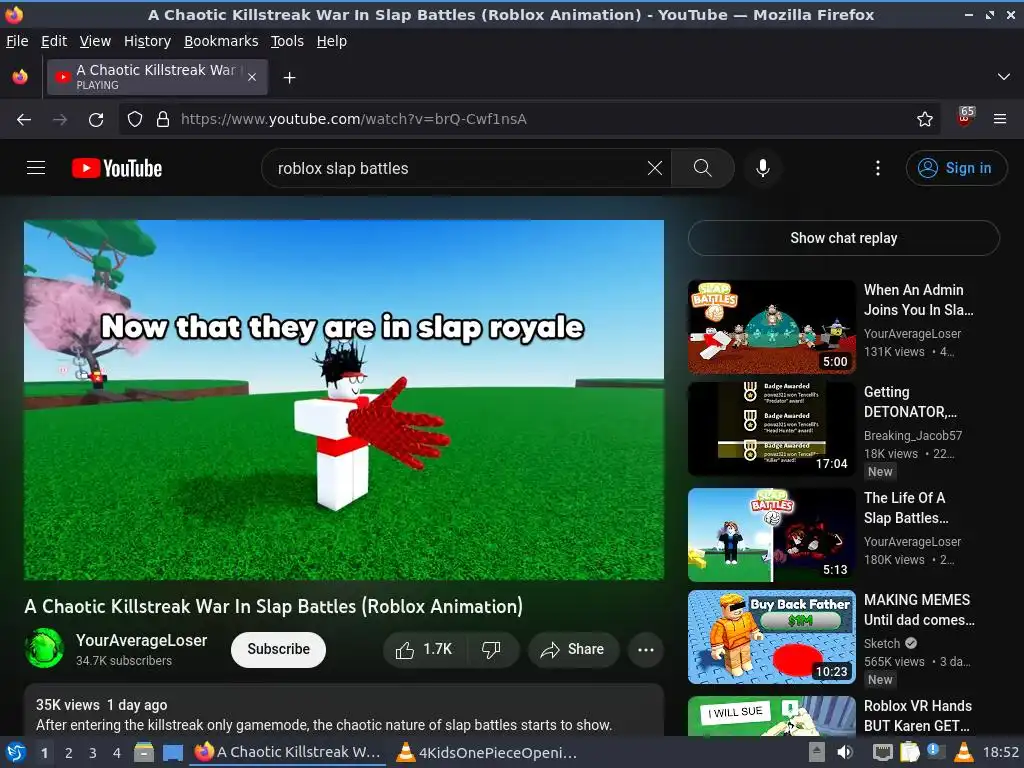
Task: Click the video player to pause
Action: (344, 400)
